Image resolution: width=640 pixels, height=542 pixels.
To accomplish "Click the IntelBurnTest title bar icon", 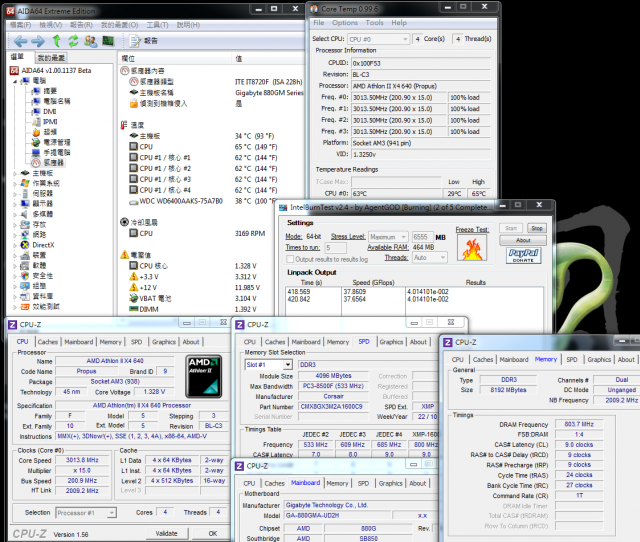I will pos(283,208).
